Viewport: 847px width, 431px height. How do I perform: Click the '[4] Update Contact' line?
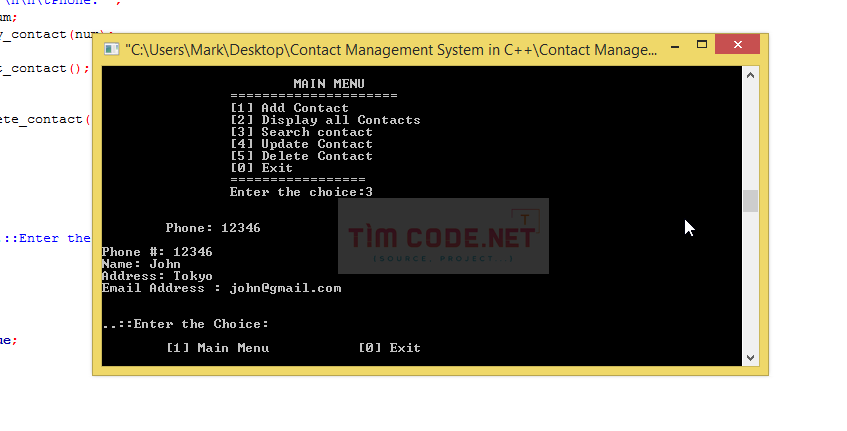(x=301, y=144)
